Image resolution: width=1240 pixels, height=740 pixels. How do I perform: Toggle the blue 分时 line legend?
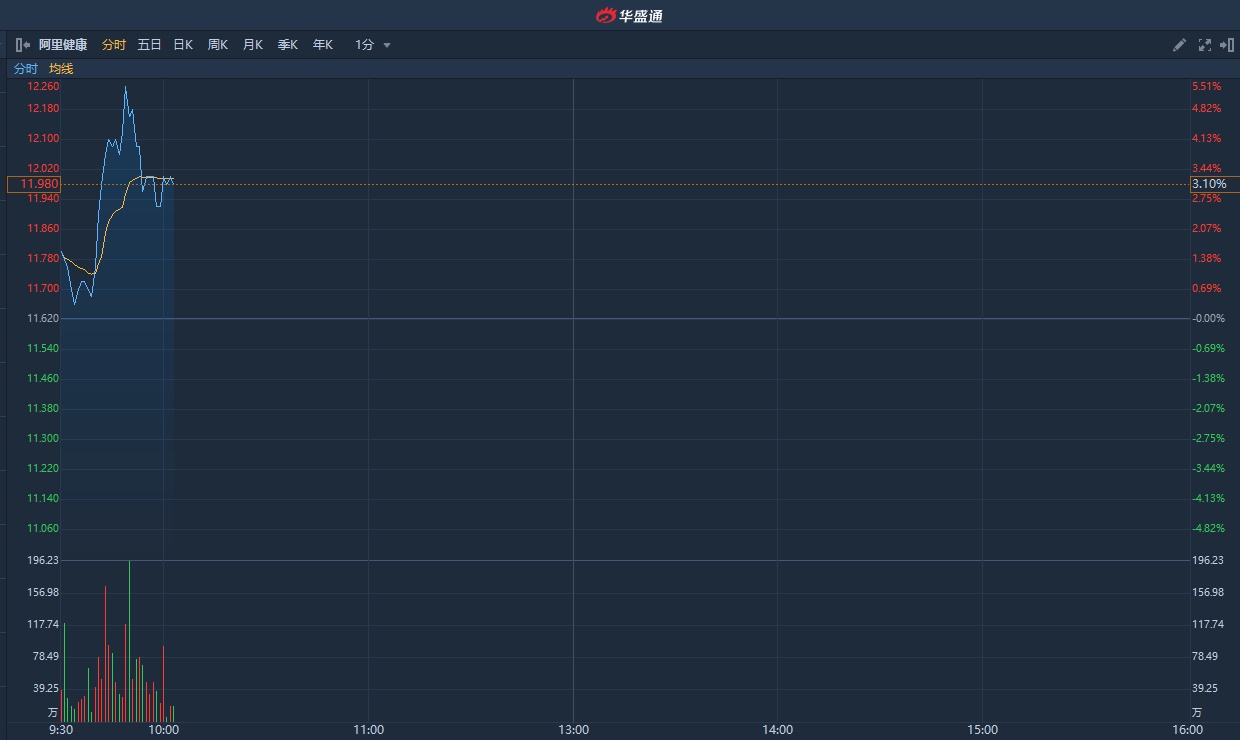[x=25, y=69]
